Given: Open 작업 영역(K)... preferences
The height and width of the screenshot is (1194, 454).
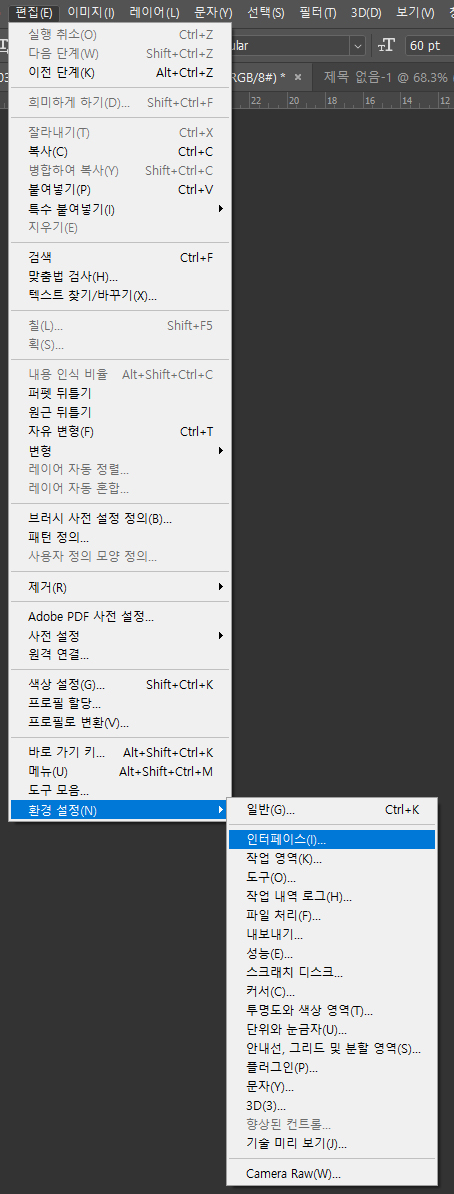Looking at the screenshot, I should (331, 858).
